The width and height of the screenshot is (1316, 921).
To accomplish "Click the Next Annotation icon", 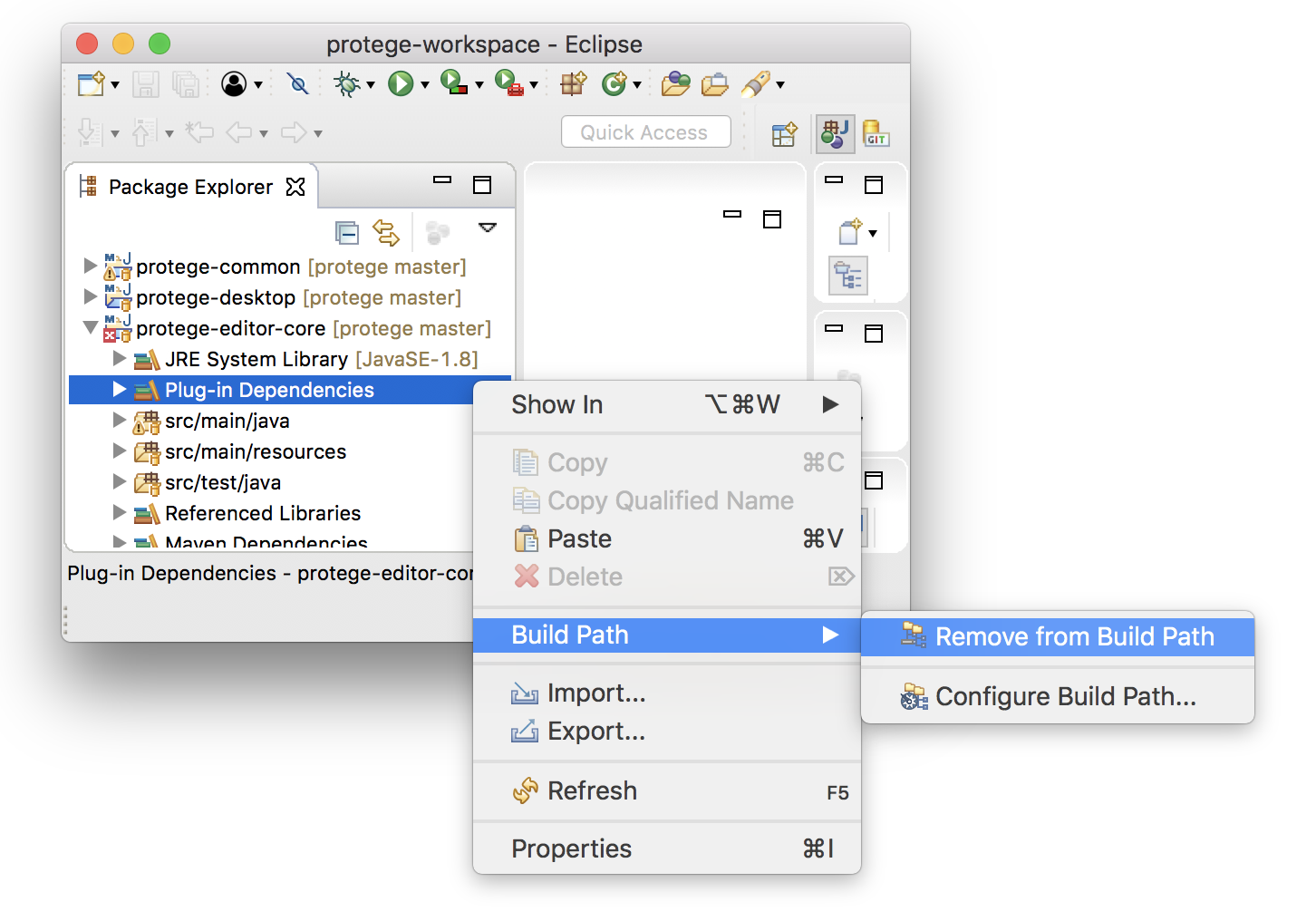I will coord(89,133).
